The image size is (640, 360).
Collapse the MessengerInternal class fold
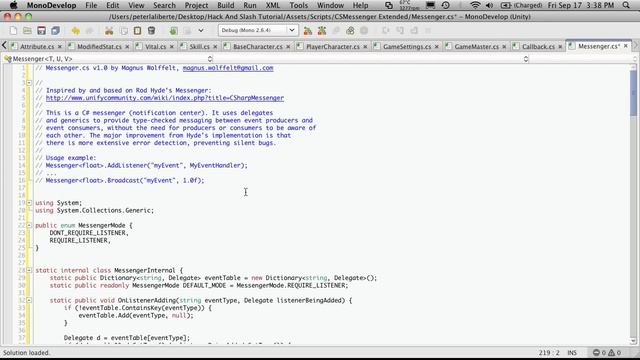(29, 270)
